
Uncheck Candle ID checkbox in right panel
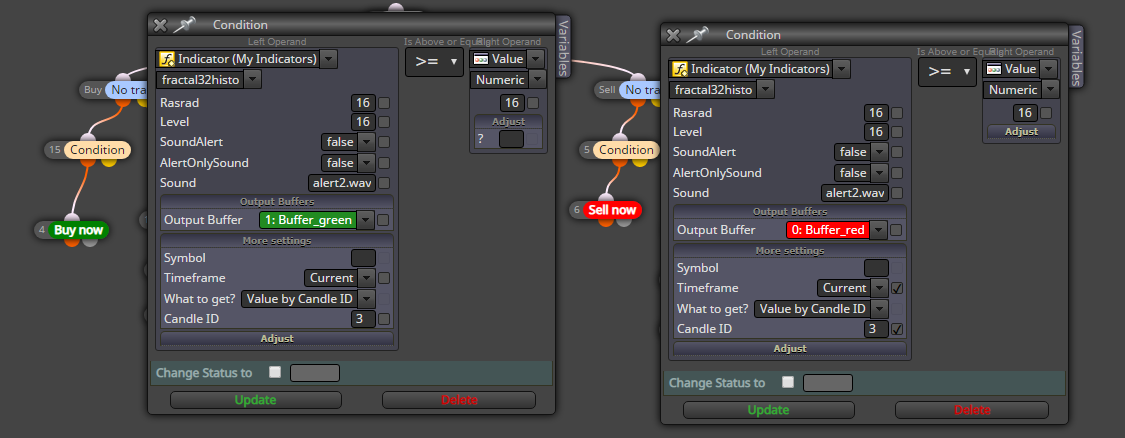pos(897,329)
